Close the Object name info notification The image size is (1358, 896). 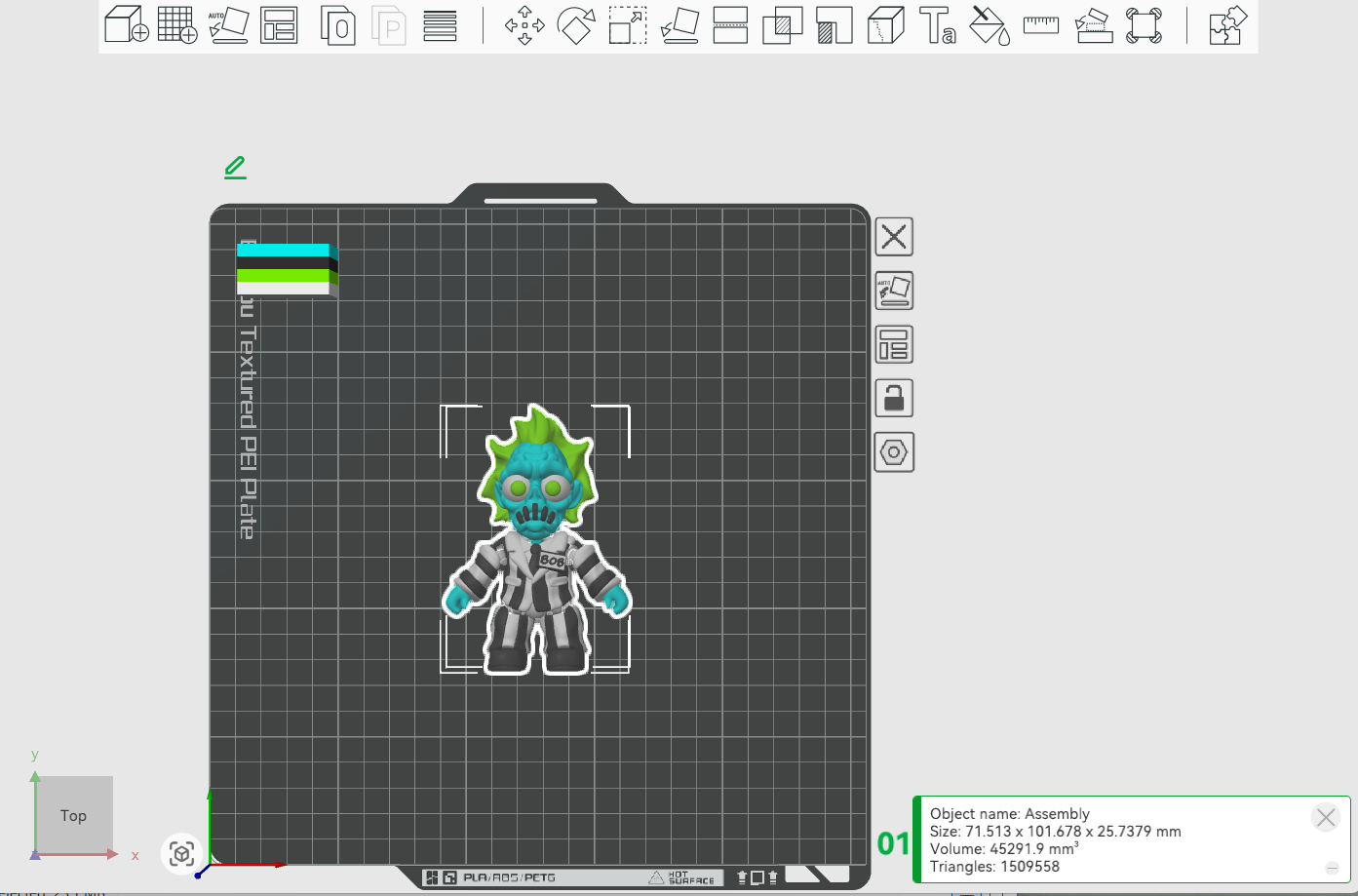point(1325,818)
